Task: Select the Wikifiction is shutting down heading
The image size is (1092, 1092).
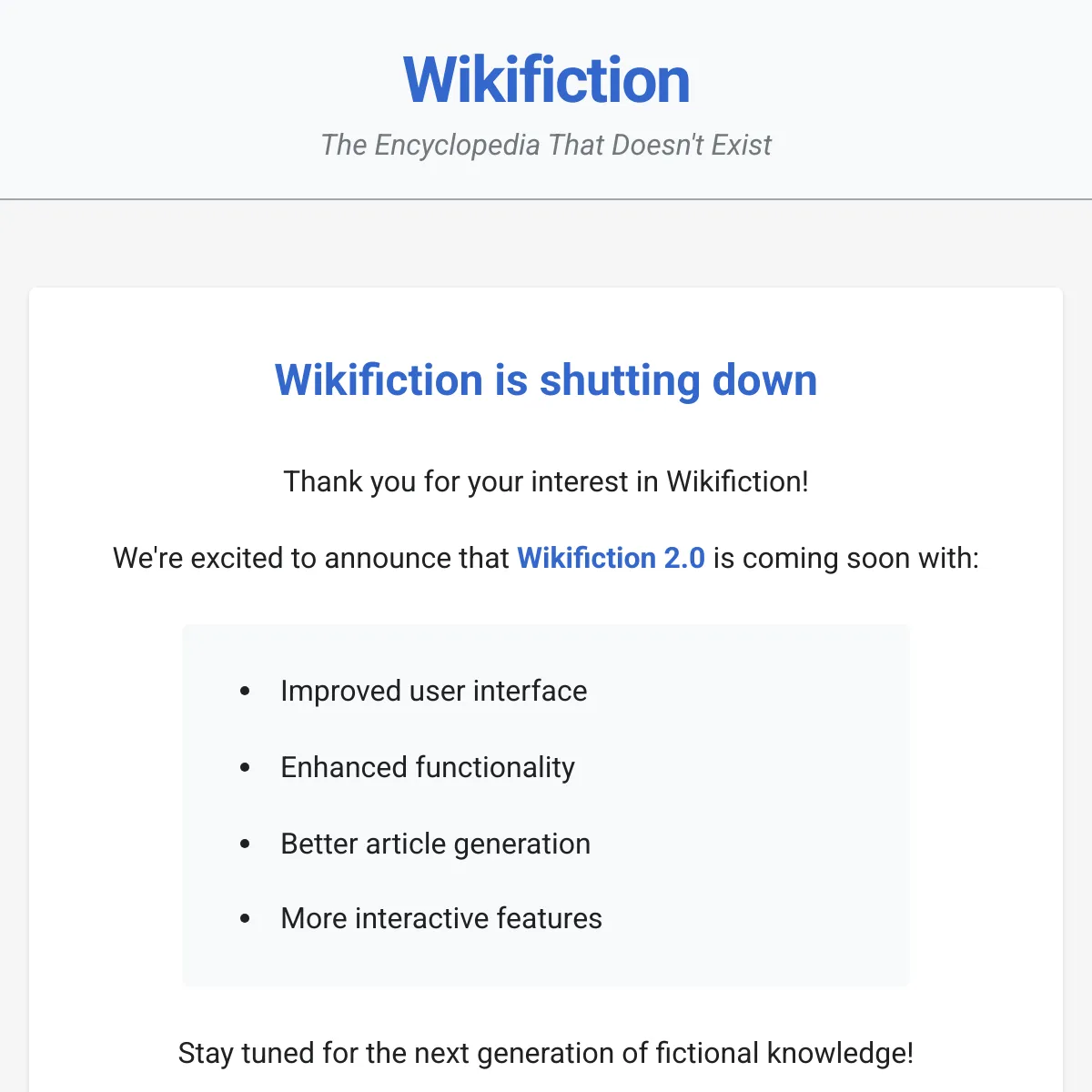Action: [546, 379]
